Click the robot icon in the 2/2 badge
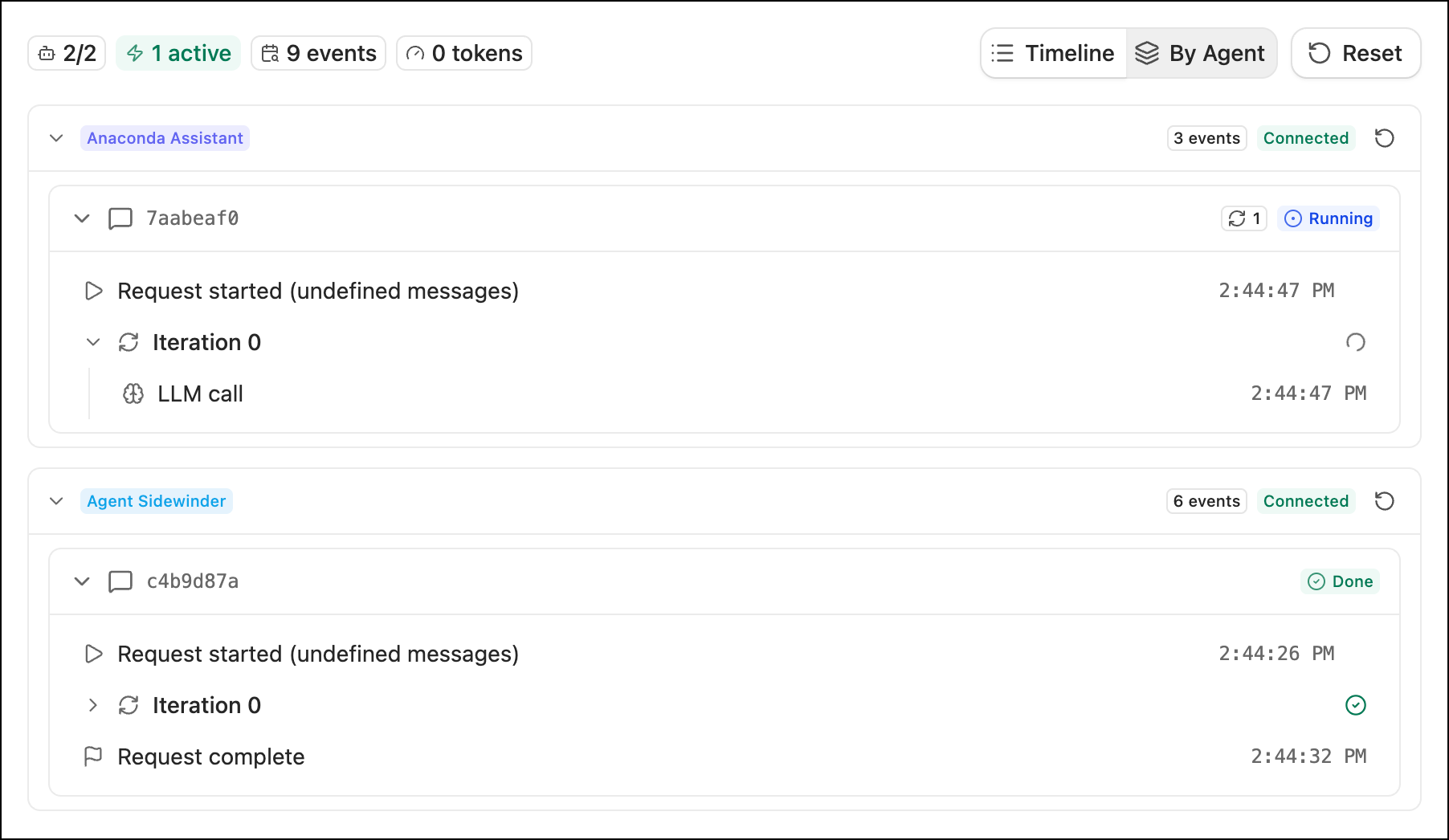The height and width of the screenshot is (840, 1449). click(x=47, y=54)
